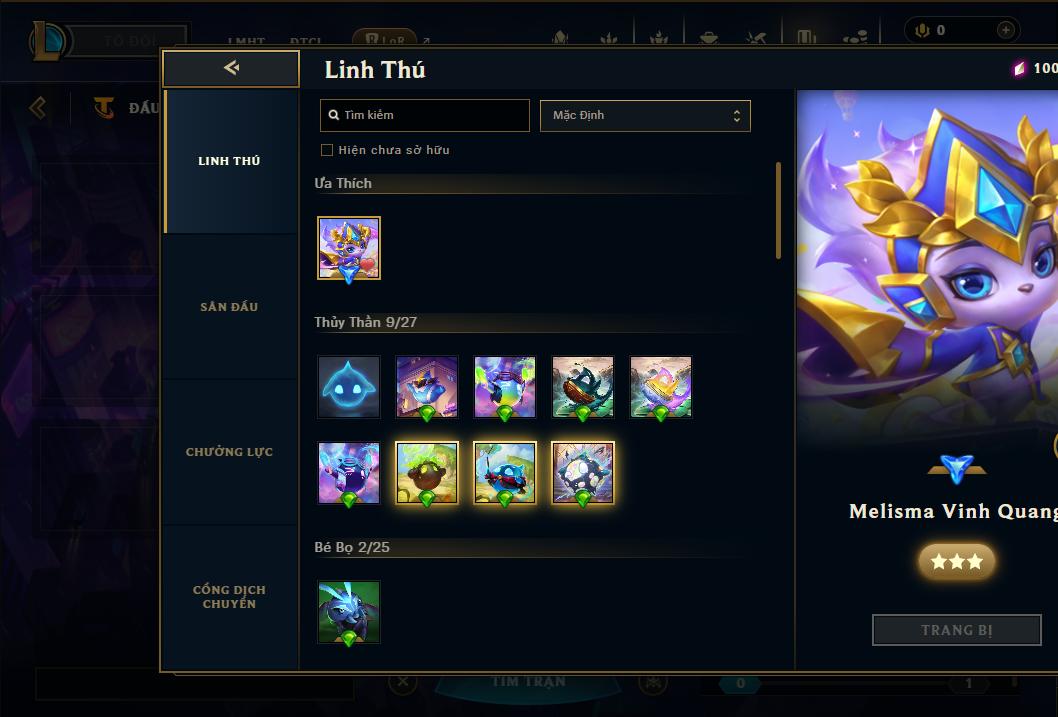Switch to the Sân Đấu tab
This screenshot has width=1058, height=717.
click(229, 307)
